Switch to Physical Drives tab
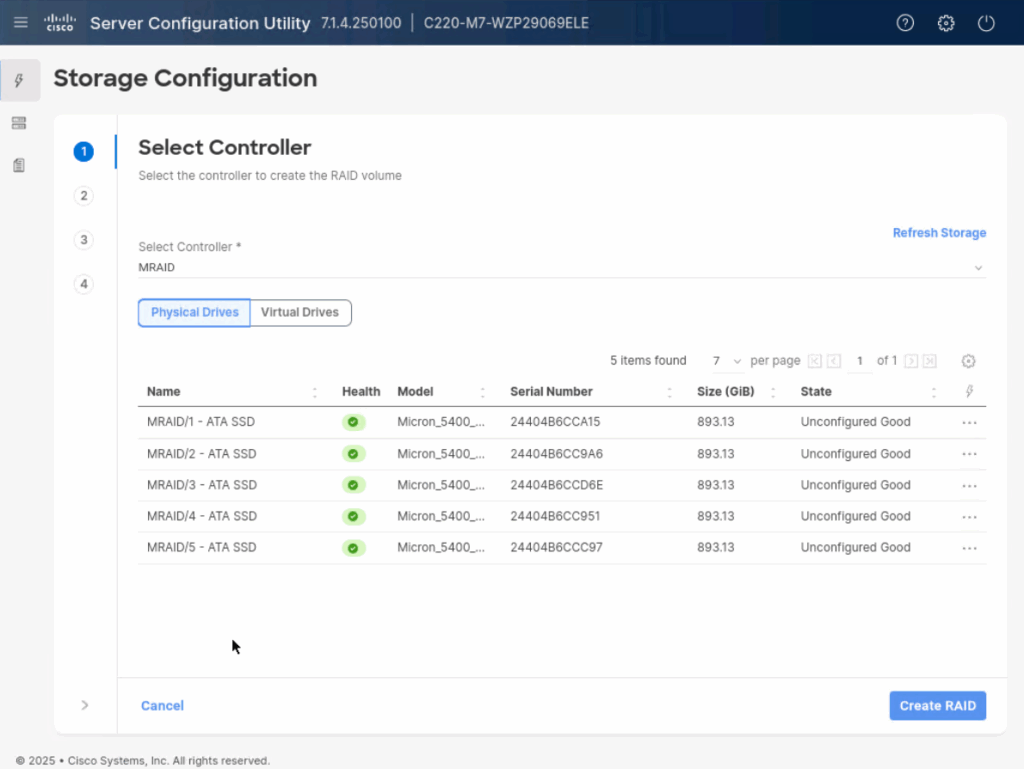This screenshot has width=1024, height=769. pos(194,313)
